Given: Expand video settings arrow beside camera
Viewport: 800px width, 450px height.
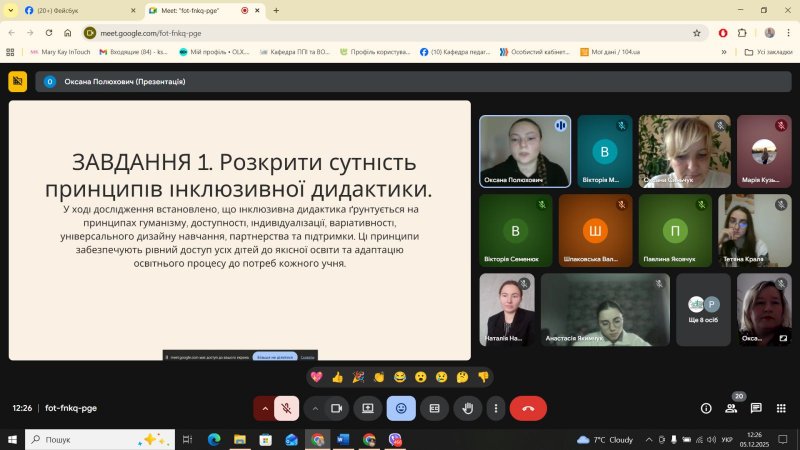Looking at the screenshot, I should [x=315, y=408].
